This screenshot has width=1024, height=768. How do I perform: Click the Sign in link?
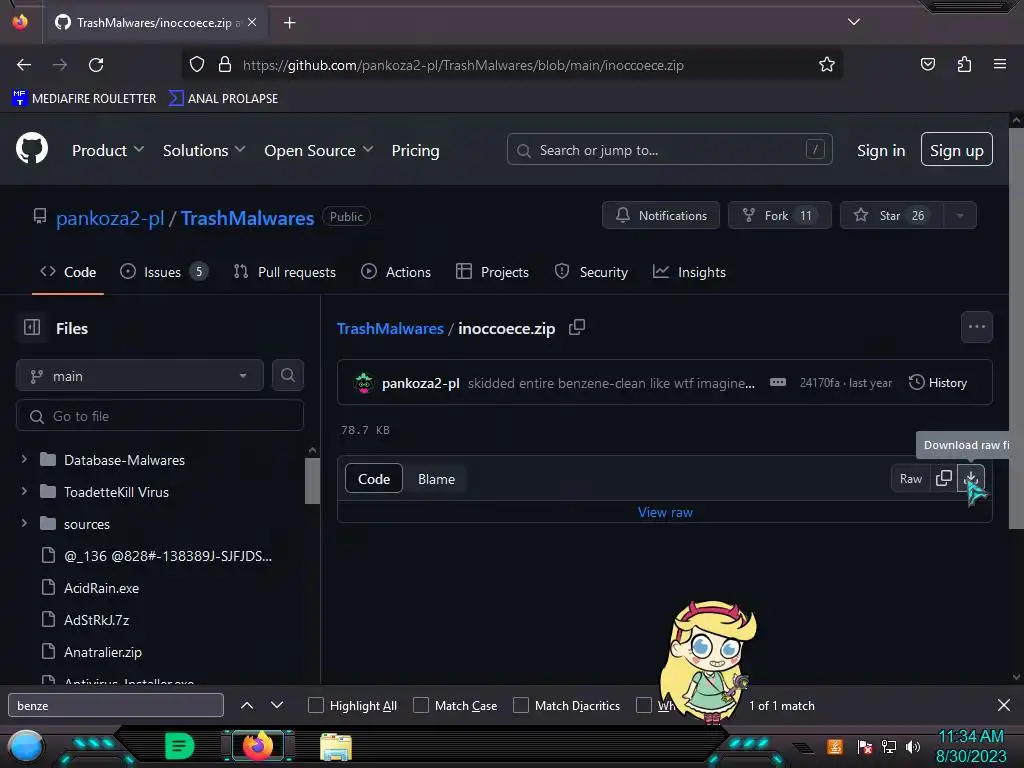point(881,150)
